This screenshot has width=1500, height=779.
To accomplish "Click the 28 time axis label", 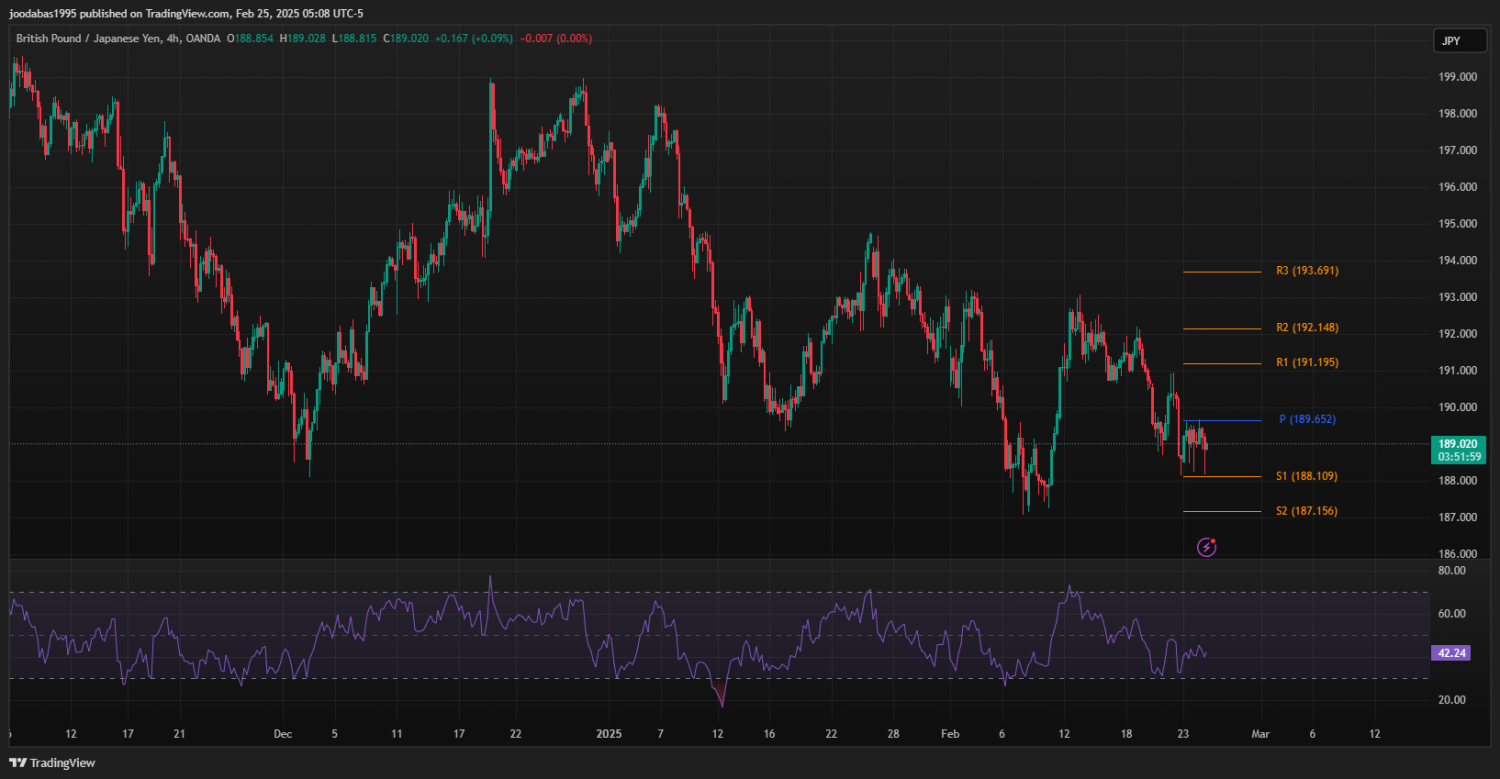I will [x=893, y=733].
